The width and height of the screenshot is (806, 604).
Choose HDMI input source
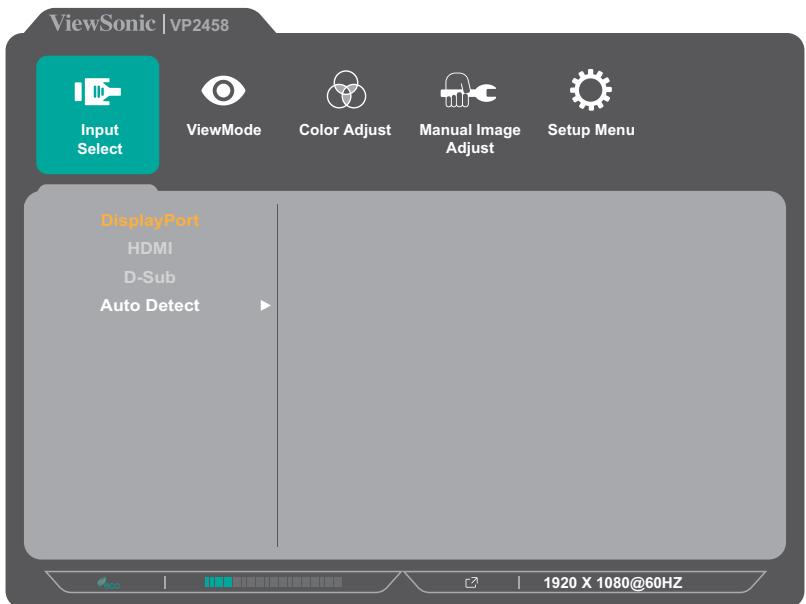click(x=150, y=248)
